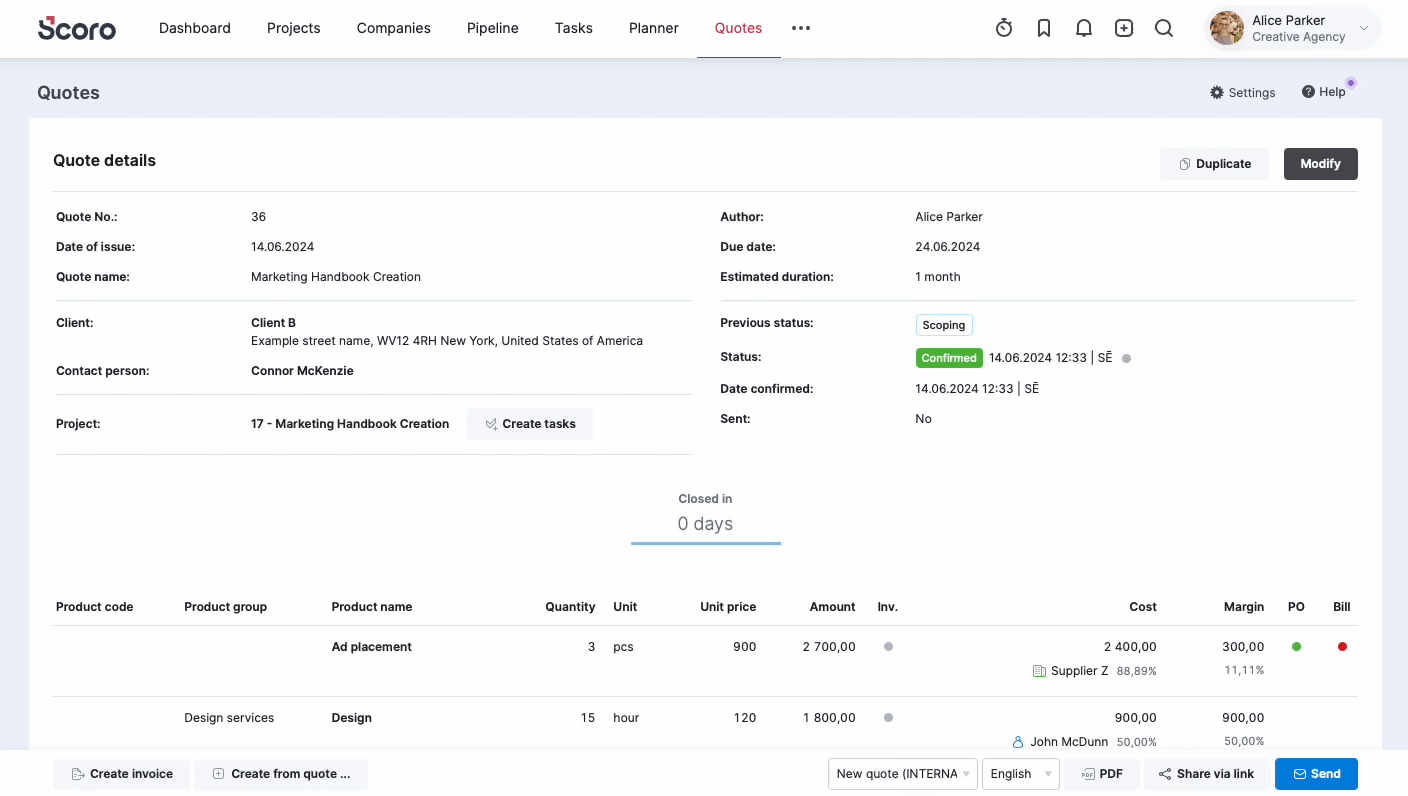Click the green PO dot for Ad placement
Viewport: 1408px width, 796px height.
(x=1297, y=647)
